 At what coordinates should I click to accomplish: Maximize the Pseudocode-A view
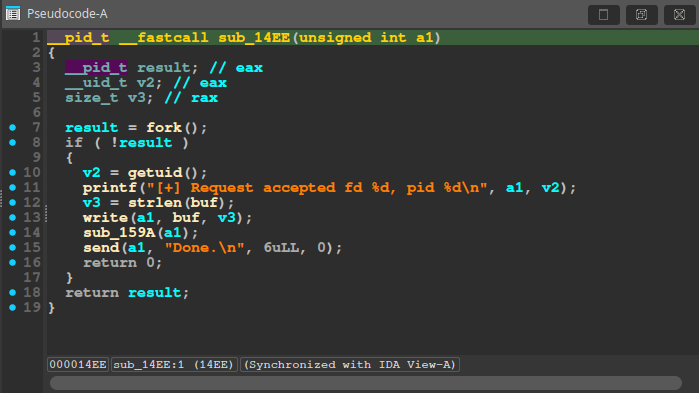pyautogui.click(x=604, y=15)
